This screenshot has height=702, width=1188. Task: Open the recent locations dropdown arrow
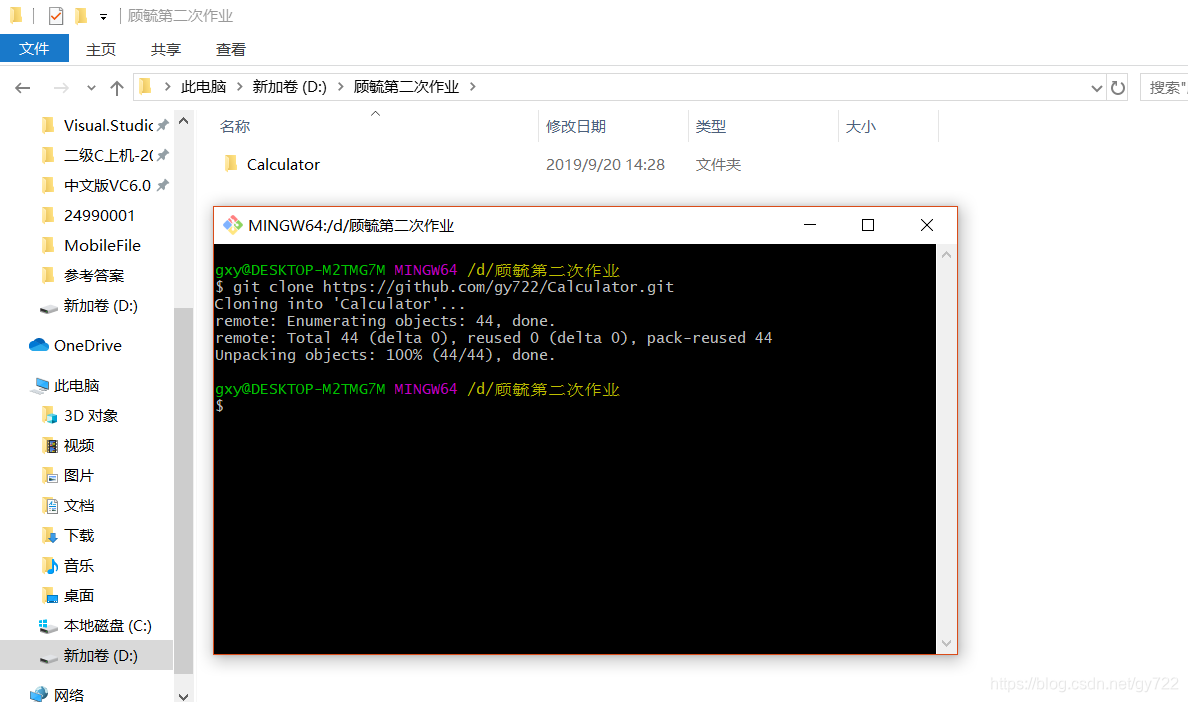(91, 88)
